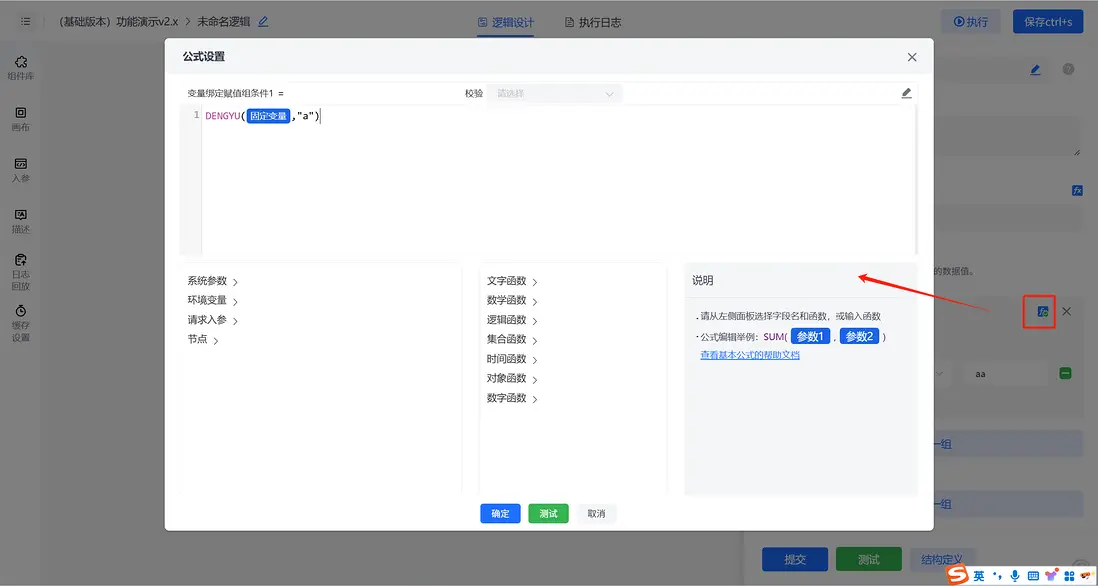Open the 日志回放 sidebar item
This screenshot has width=1098, height=586.
click(20, 272)
